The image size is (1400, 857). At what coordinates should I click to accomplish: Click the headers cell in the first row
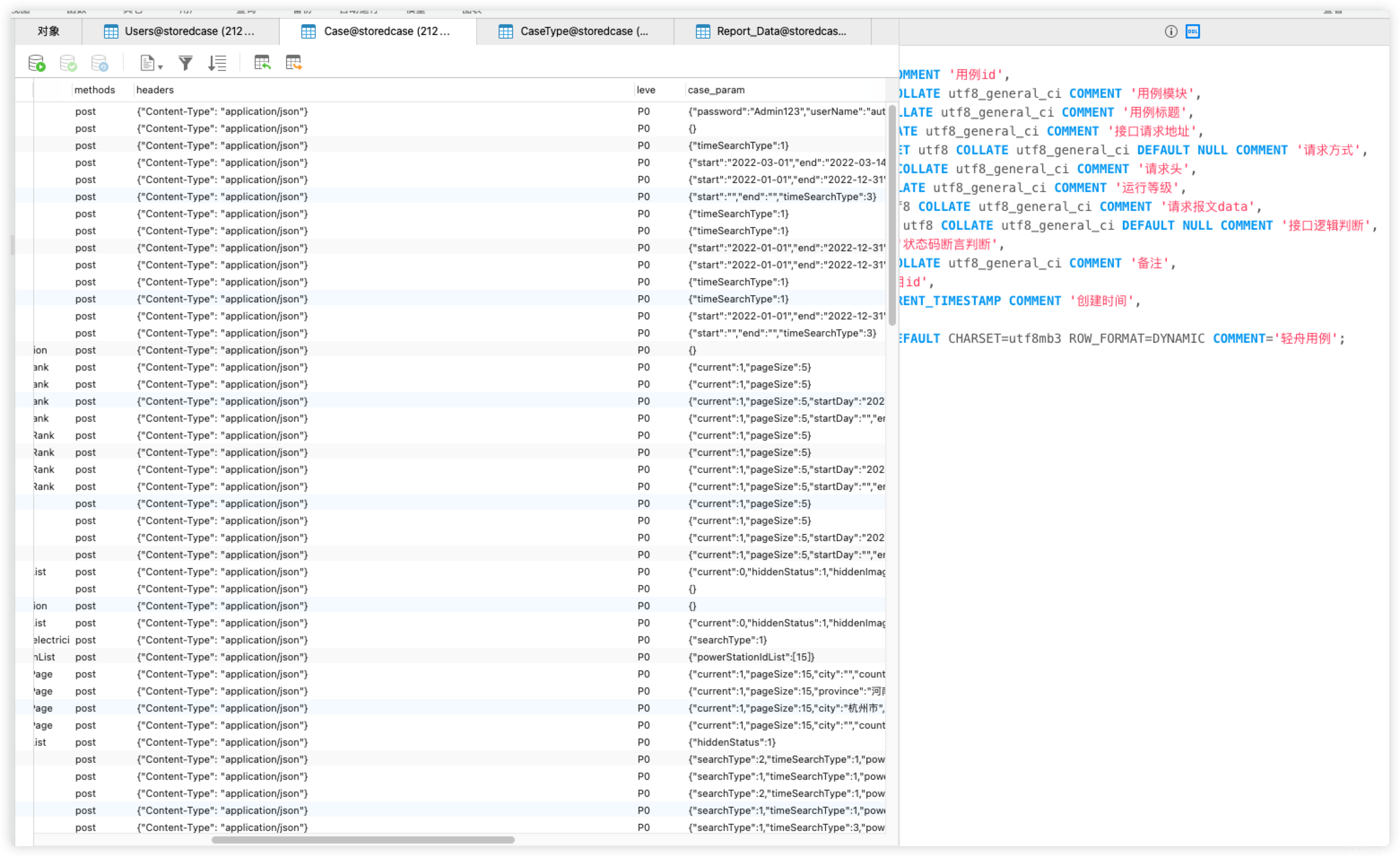(x=383, y=111)
